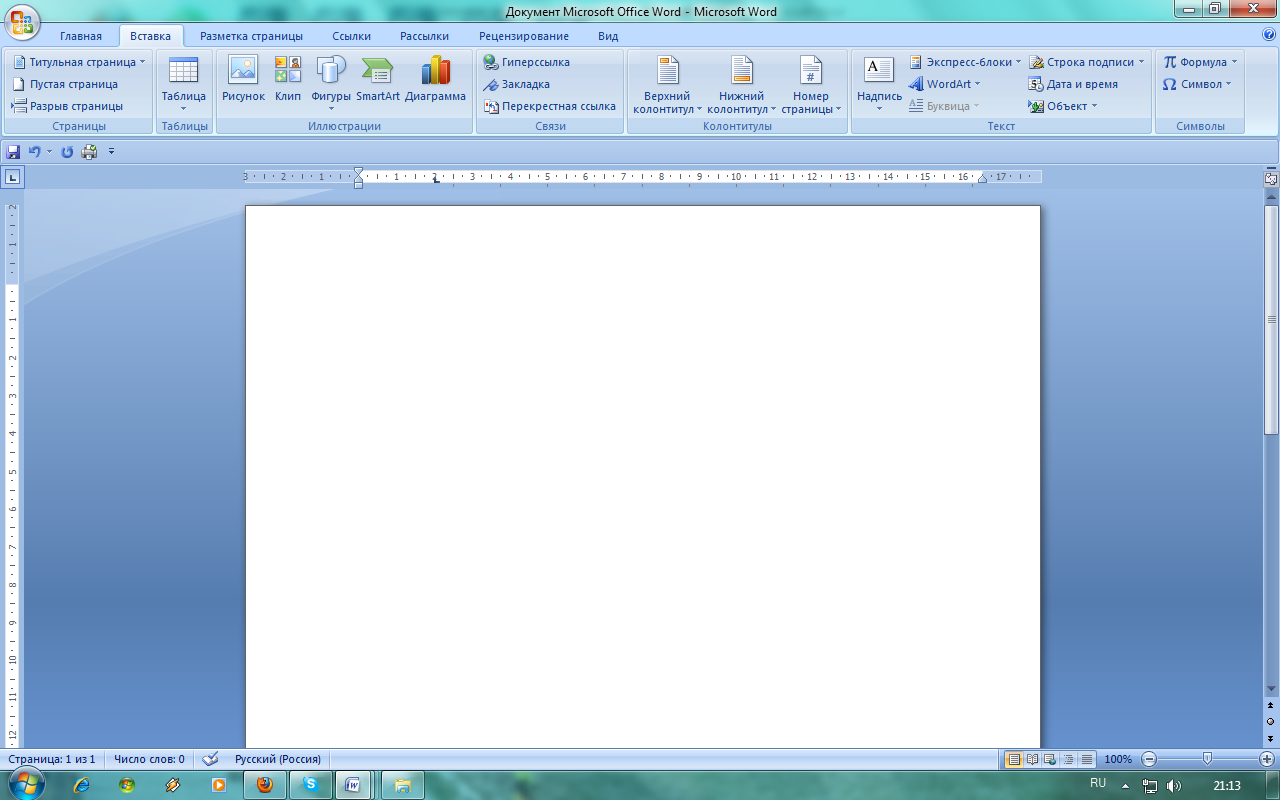Save the document from quick access toolbar
The width and height of the screenshot is (1280, 800).
(x=13, y=152)
